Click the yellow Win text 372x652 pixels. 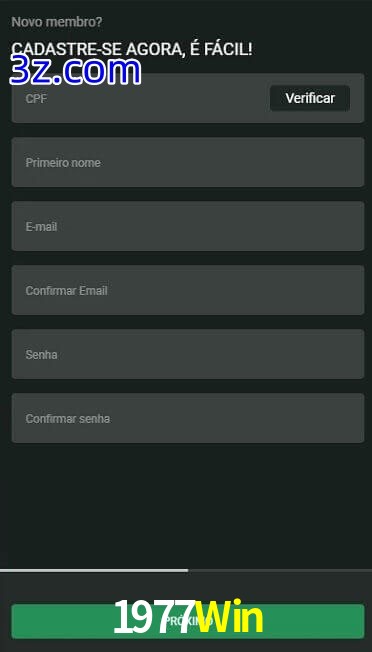pos(229,618)
